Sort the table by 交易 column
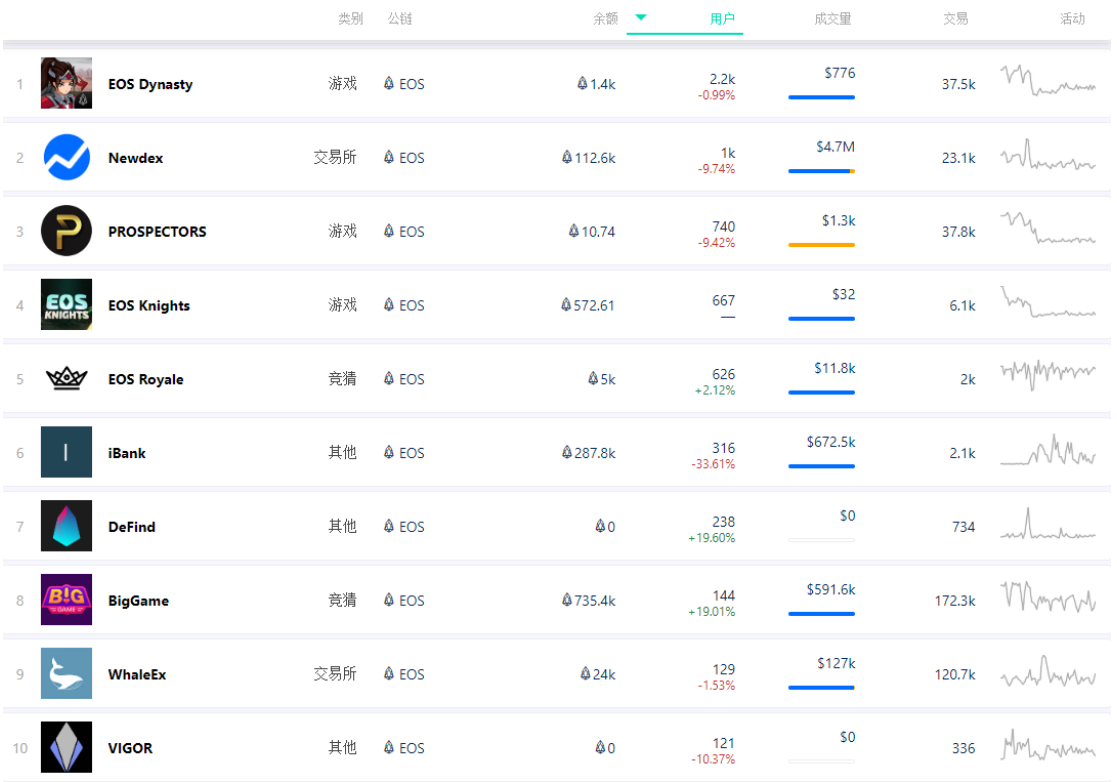Image resolution: width=1117 pixels, height=782 pixels. (956, 19)
